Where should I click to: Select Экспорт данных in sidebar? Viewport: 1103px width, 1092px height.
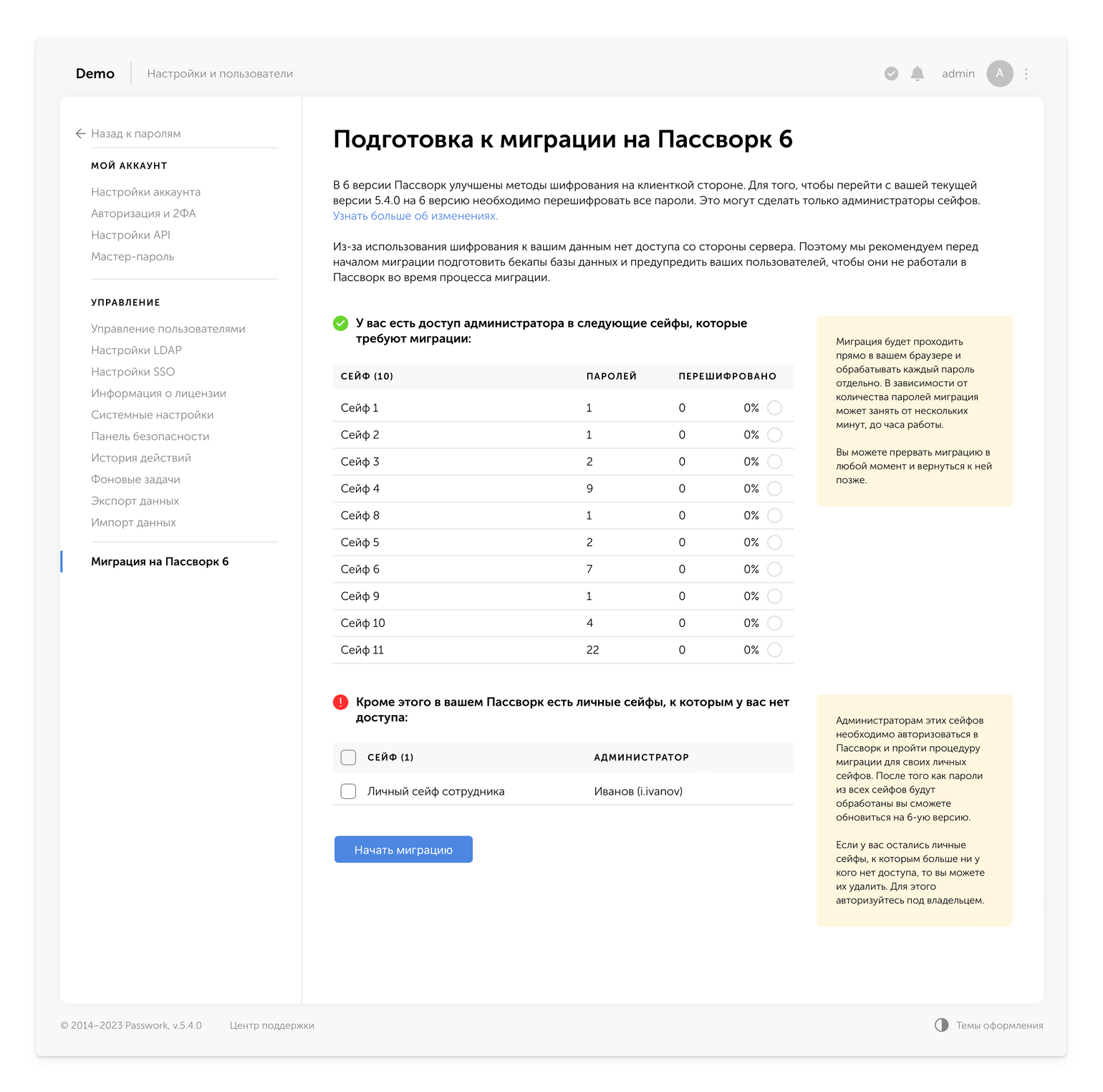[135, 501]
